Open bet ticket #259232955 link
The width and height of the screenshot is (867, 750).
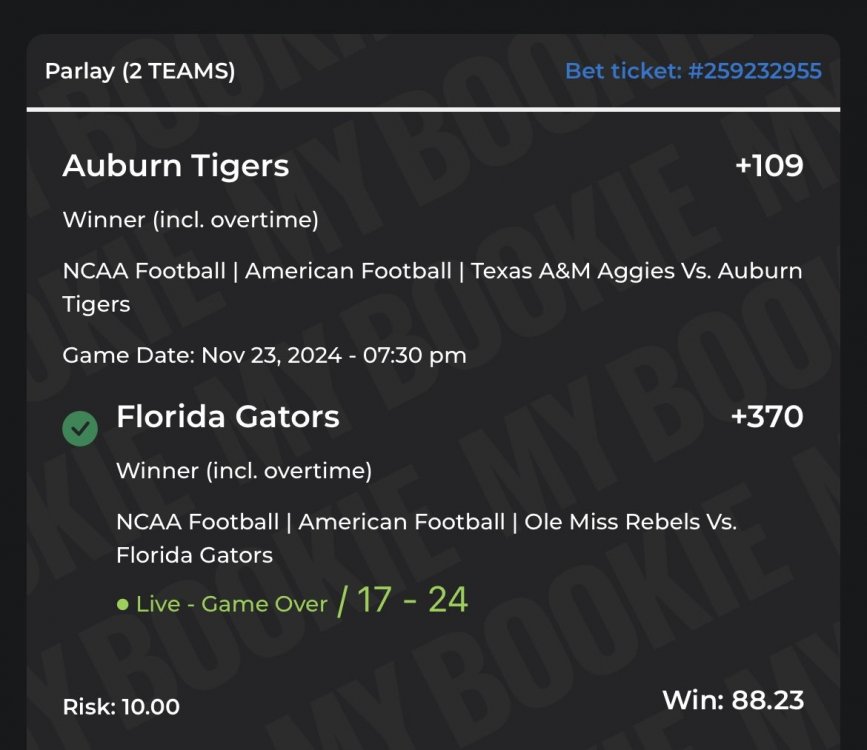pos(693,71)
